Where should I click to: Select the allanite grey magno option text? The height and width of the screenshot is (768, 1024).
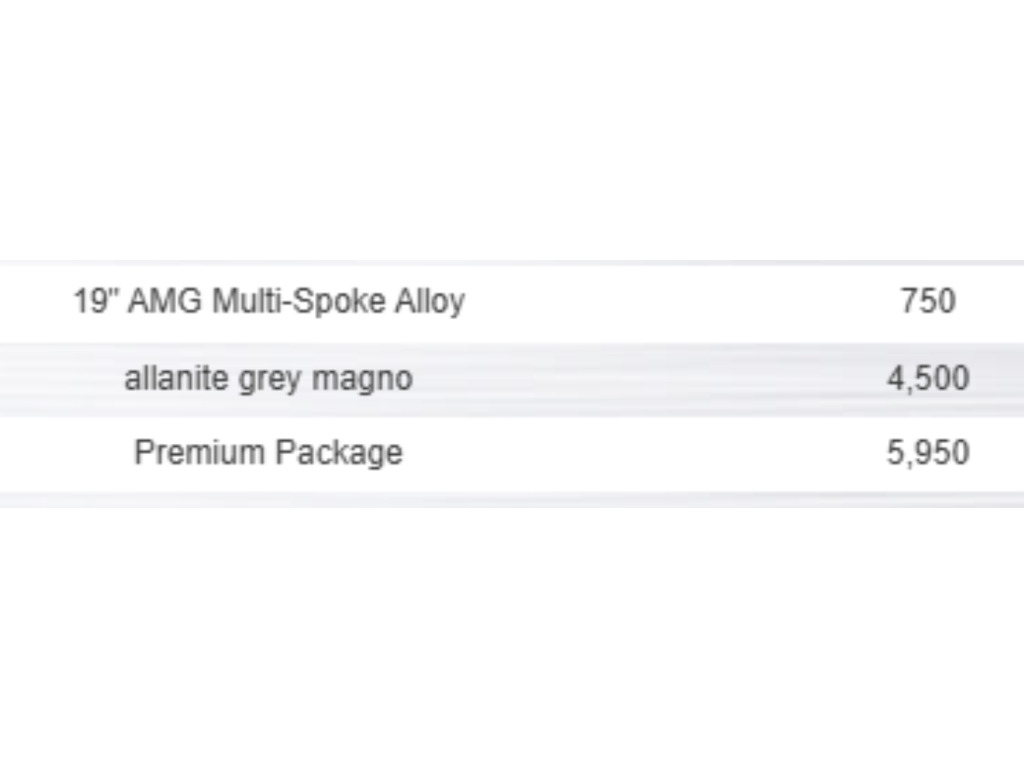coord(268,379)
